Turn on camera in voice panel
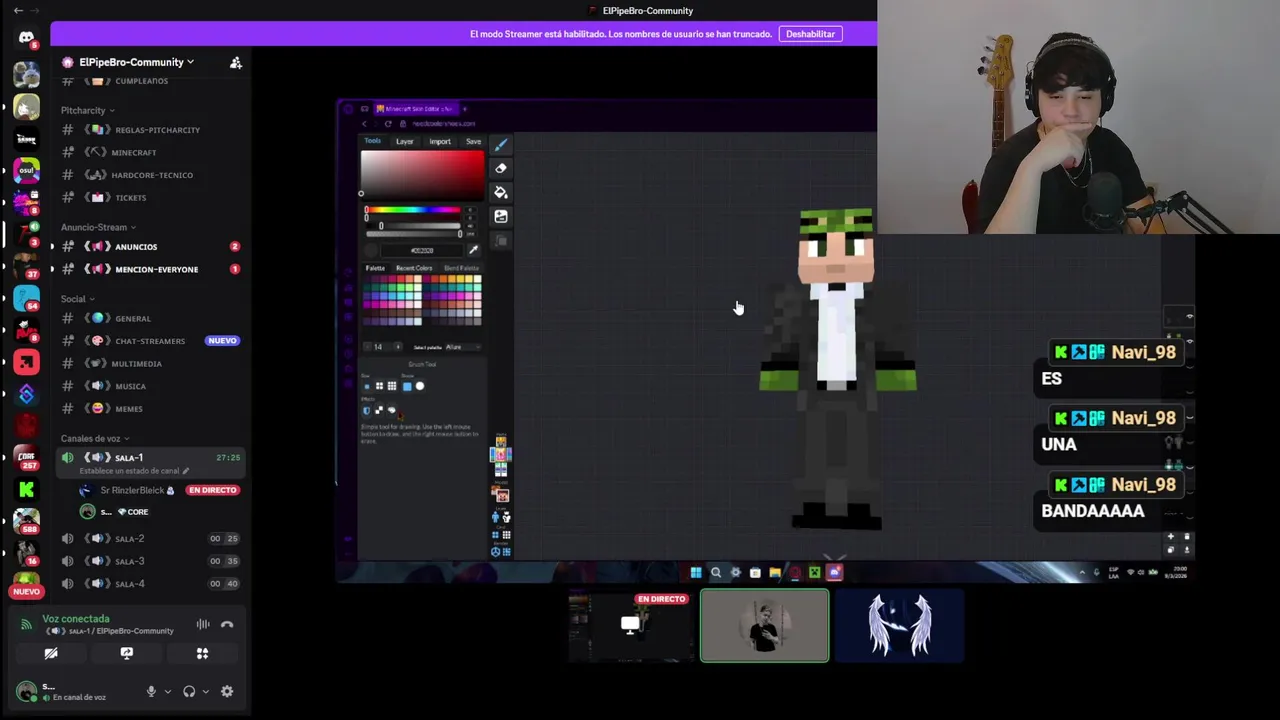Screen dimensions: 1280x720 pyautogui.click(x=51, y=654)
